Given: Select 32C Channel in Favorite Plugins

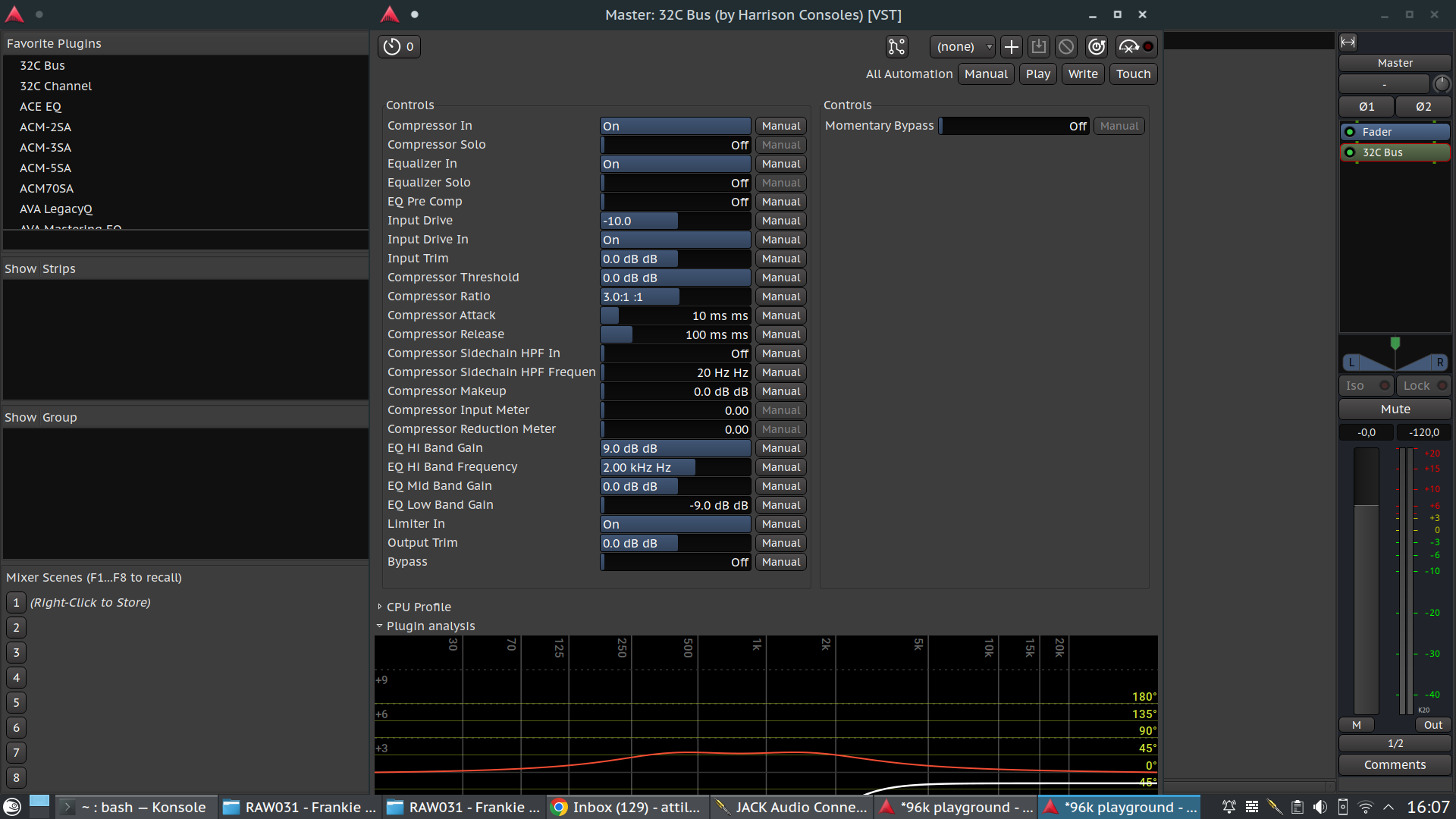Looking at the screenshot, I should click(55, 86).
